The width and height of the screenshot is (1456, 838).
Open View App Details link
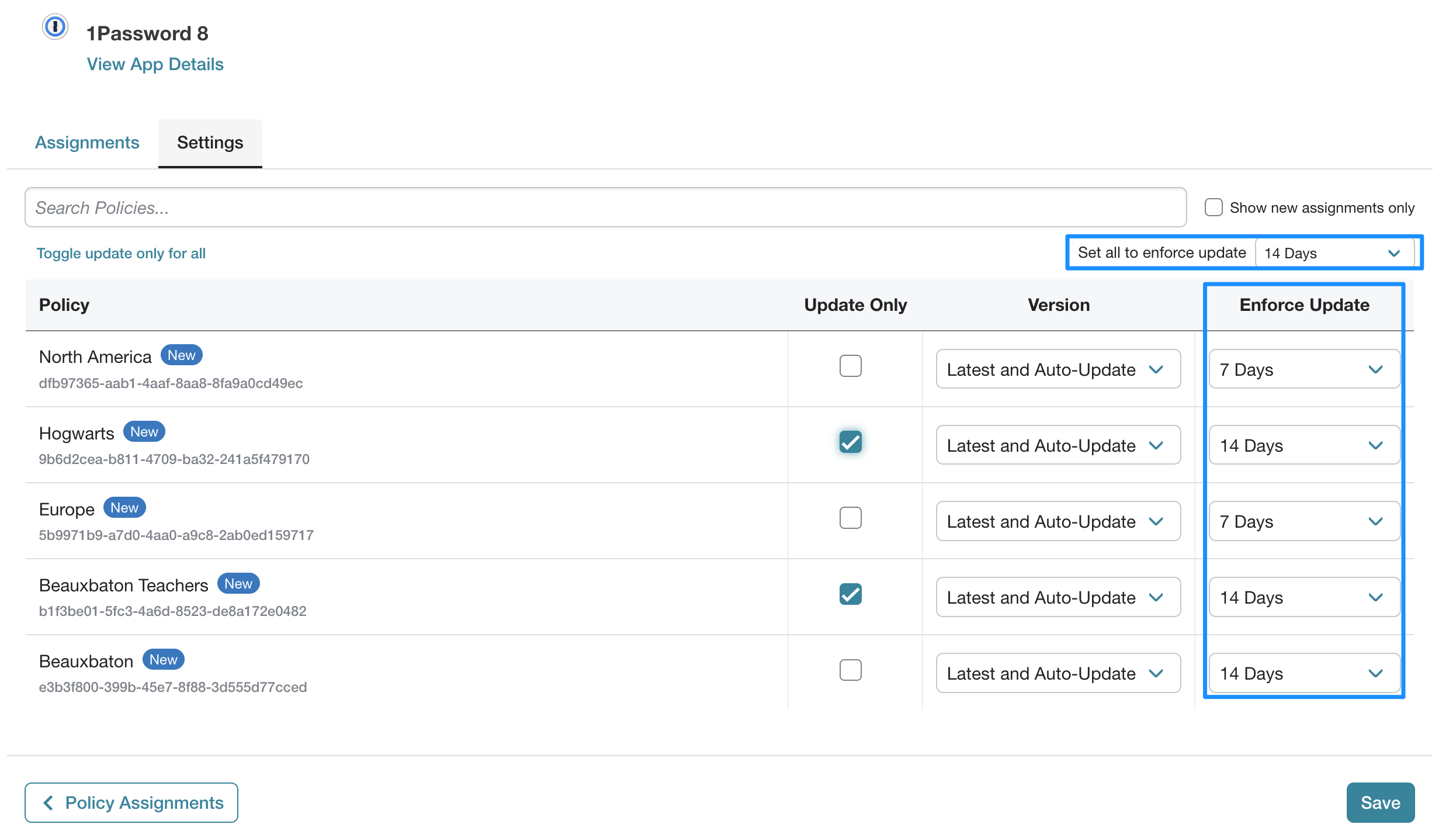pos(155,64)
